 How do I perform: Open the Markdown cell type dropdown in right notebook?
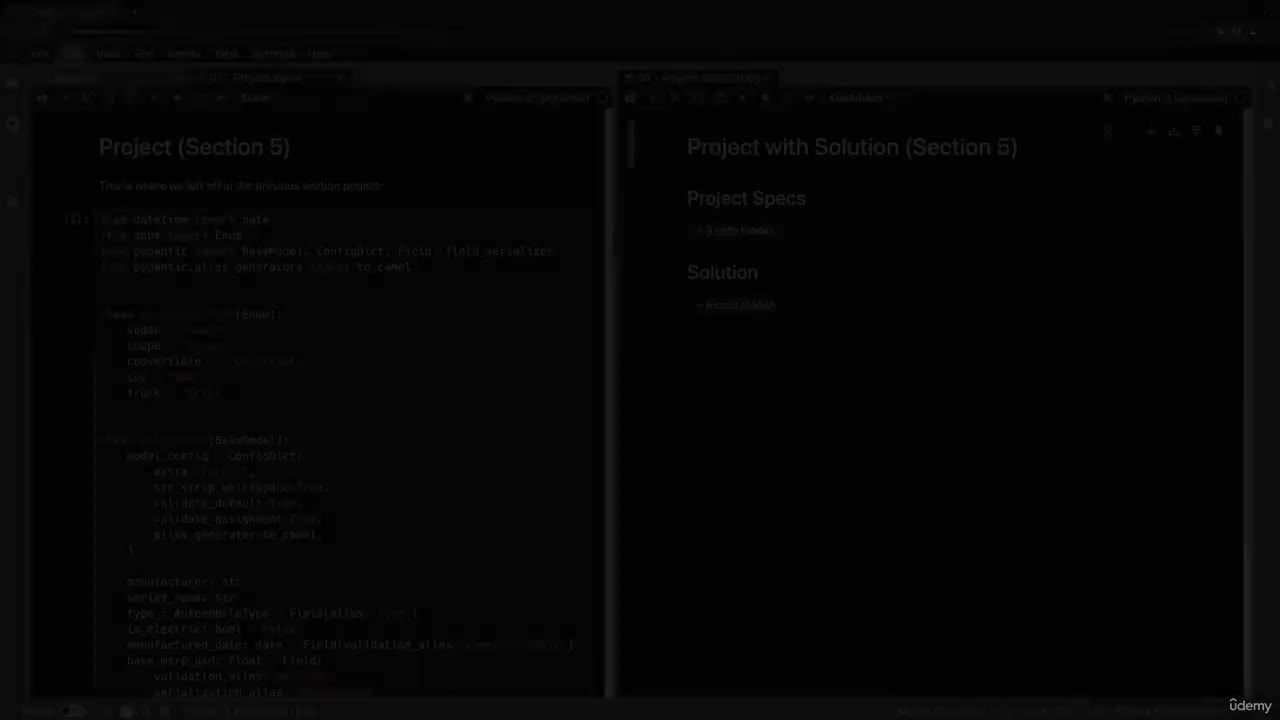click(x=862, y=98)
